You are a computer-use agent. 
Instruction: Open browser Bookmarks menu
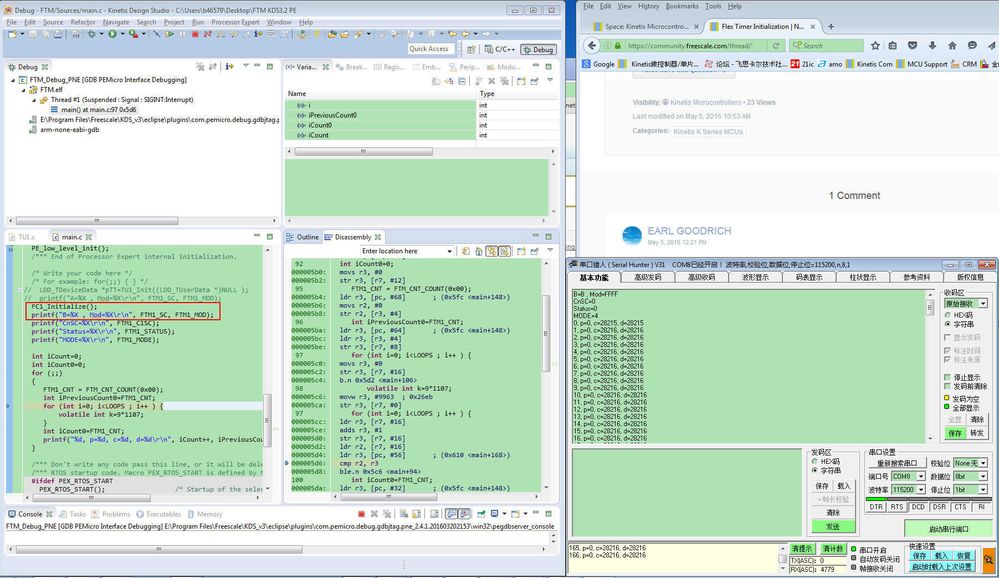[x=682, y=6]
